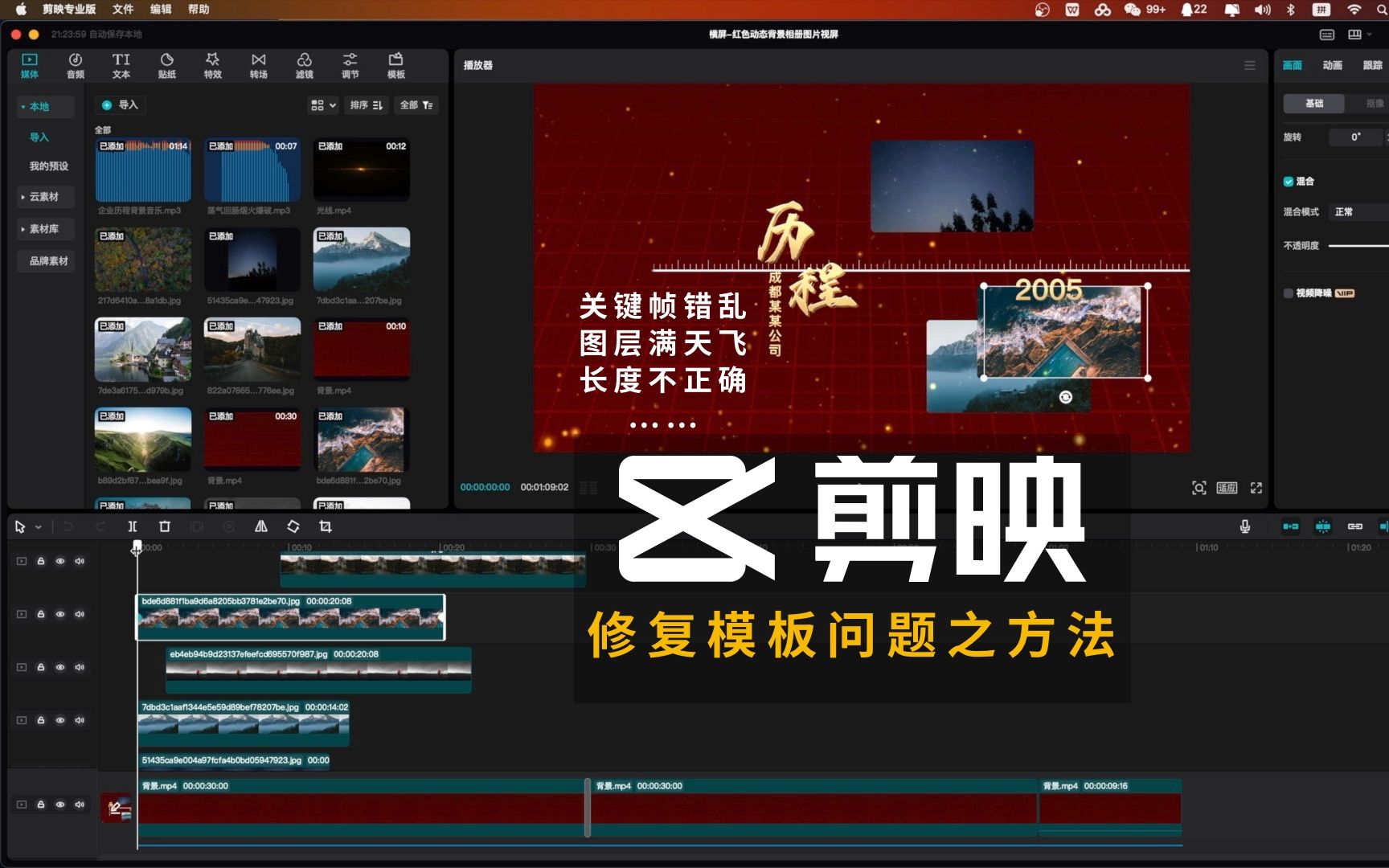Image resolution: width=1389 pixels, height=868 pixels.
Task: Switch to the 动画 (Animation) tab
Action: point(1332,65)
